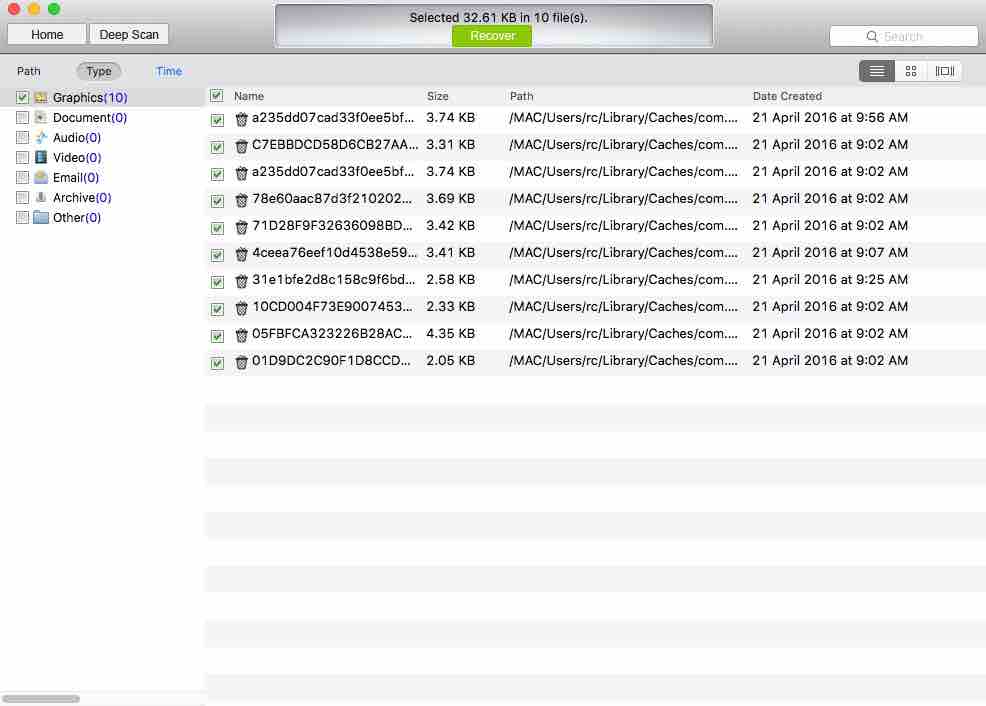The image size is (986, 706).
Task: Click the Video category icon
Action: coord(41,157)
